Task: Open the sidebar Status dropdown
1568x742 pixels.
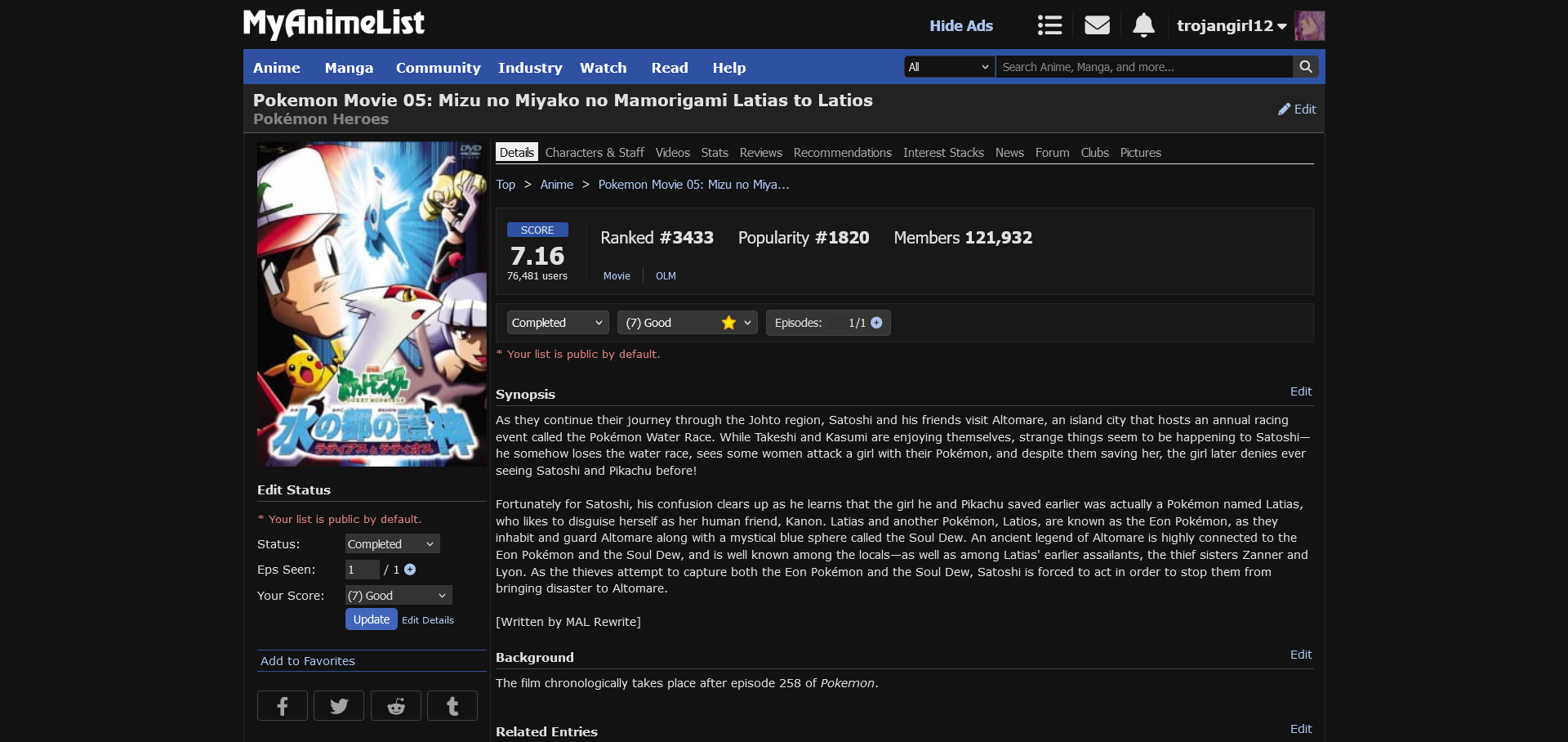Action: click(x=392, y=544)
